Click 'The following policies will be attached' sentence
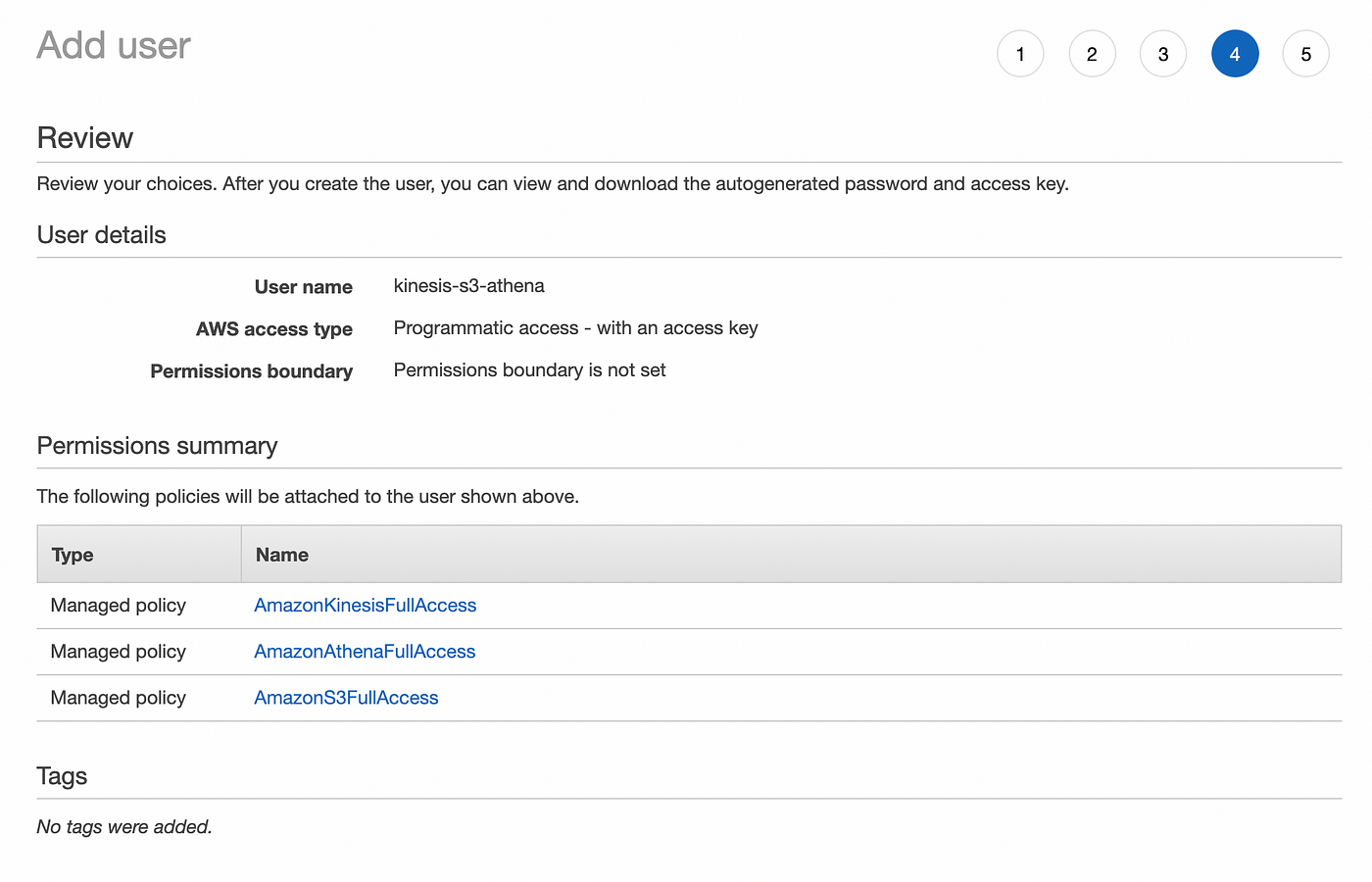Screen dimensions: 1372x882 pos(308,497)
